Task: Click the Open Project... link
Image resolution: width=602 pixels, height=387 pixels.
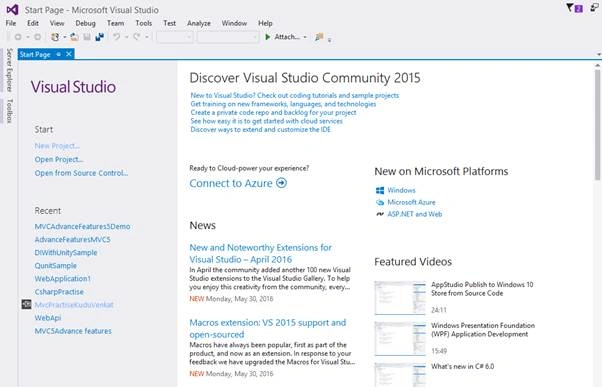Action: [x=59, y=159]
